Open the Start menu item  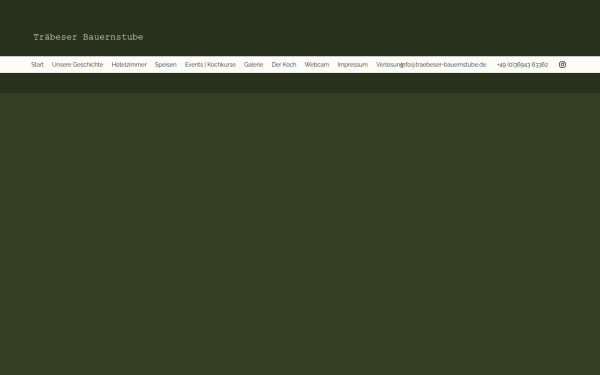[x=38, y=65]
